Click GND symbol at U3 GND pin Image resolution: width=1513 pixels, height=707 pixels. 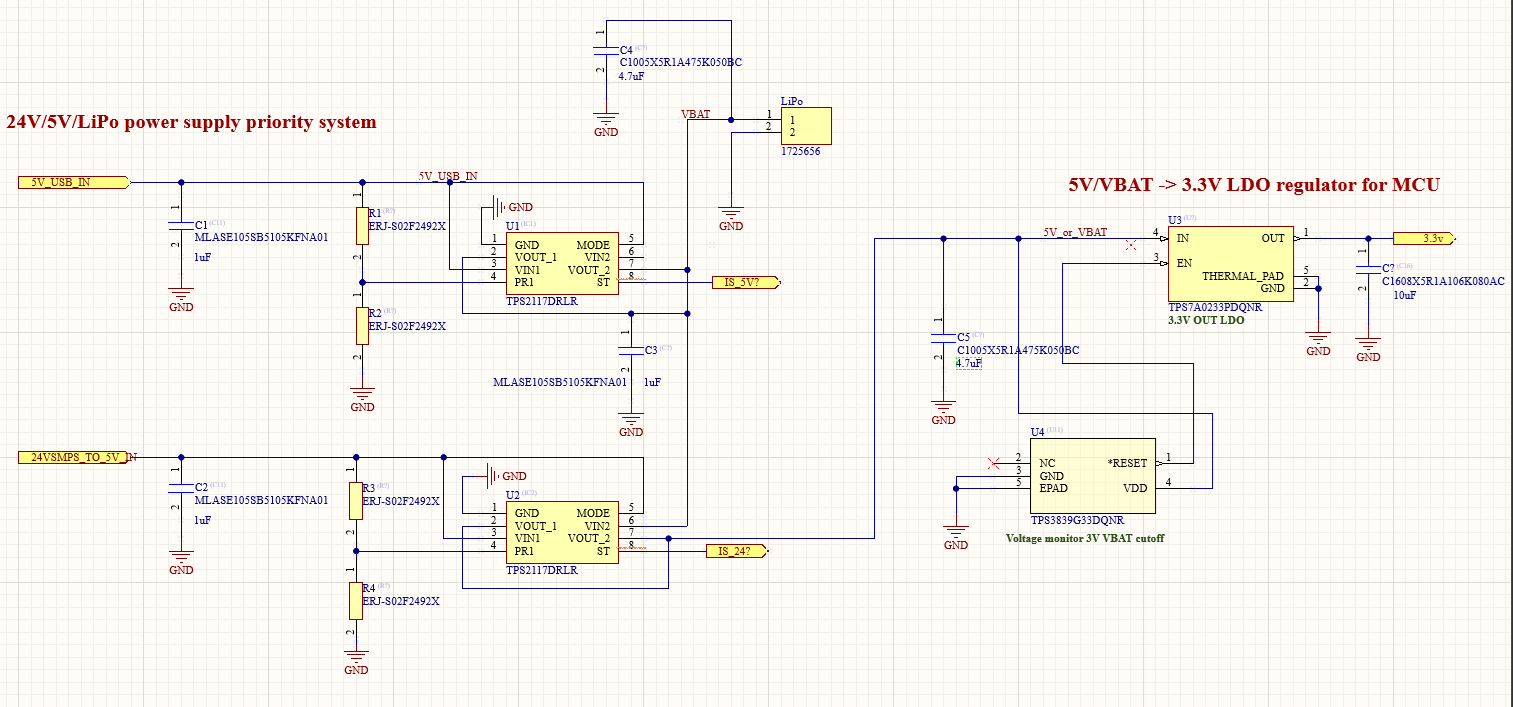1319,342
